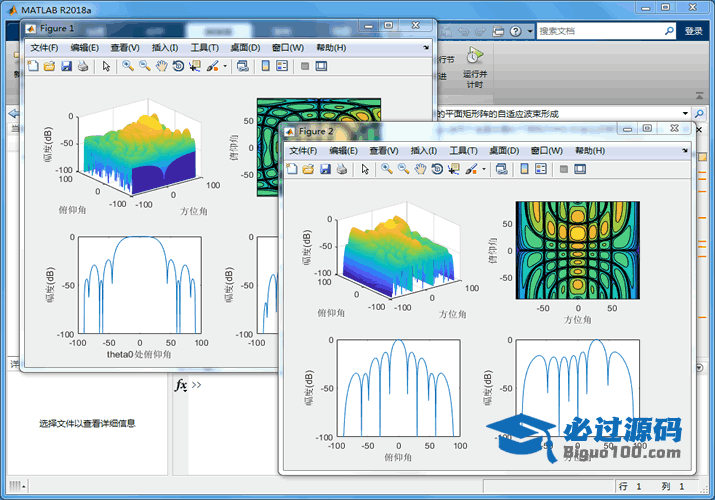
Task: Select the Pan hand tool in Figure 2
Action: [421, 169]
